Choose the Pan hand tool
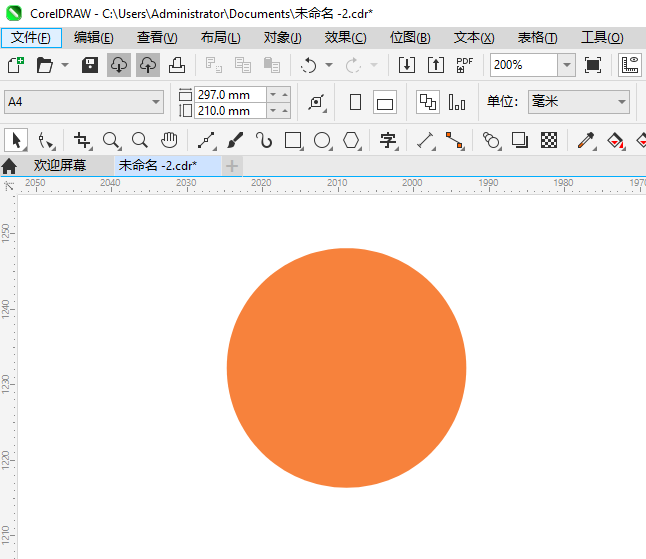This screenshot has height=559, width=646. coord(169,140)
